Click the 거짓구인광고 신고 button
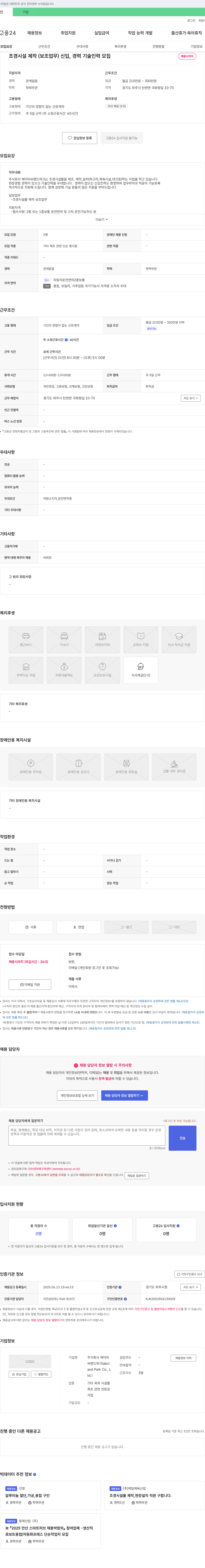 pyautogui.click(x=189, y=1274)
